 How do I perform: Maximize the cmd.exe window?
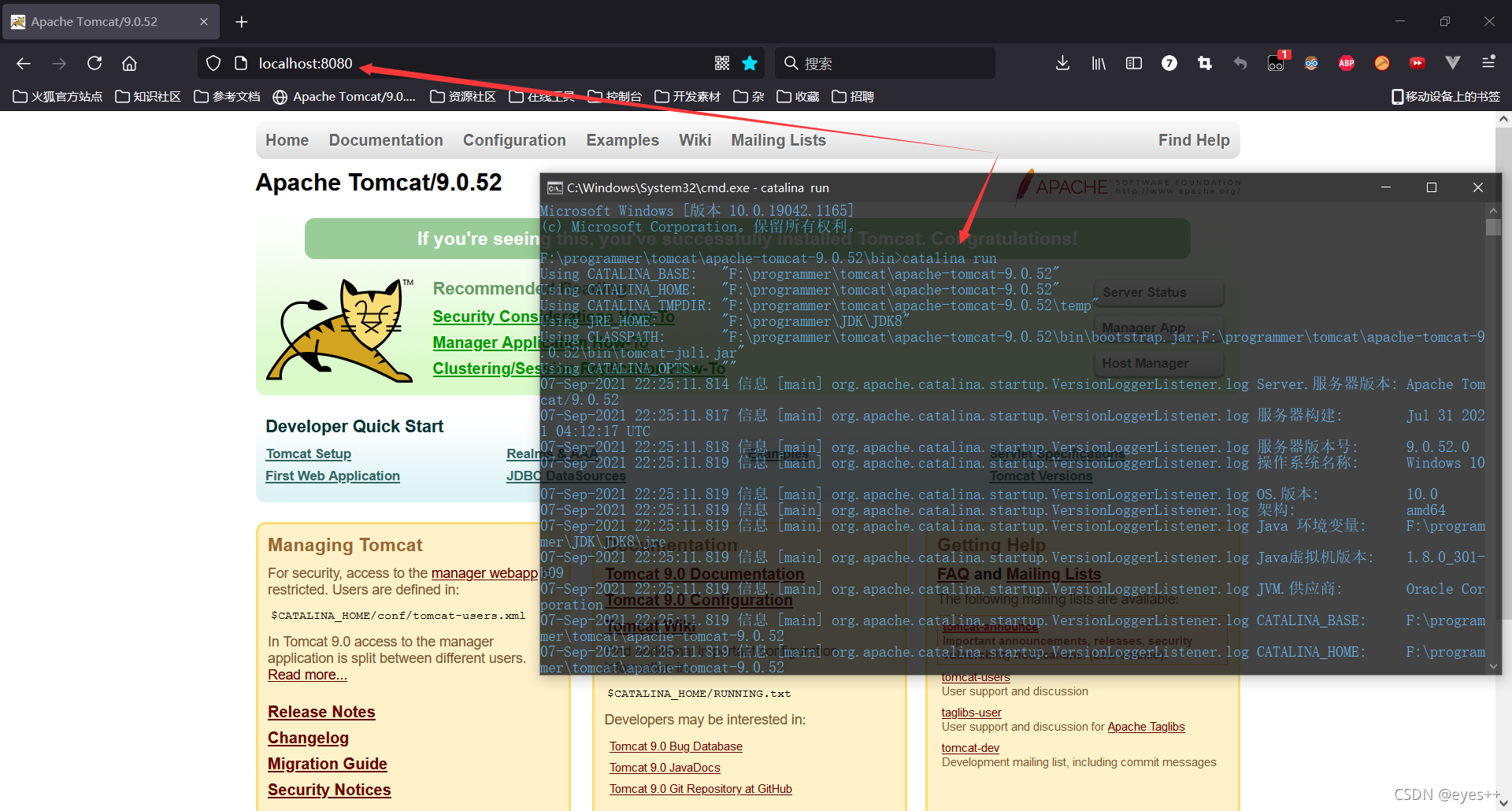[1432, 187]
